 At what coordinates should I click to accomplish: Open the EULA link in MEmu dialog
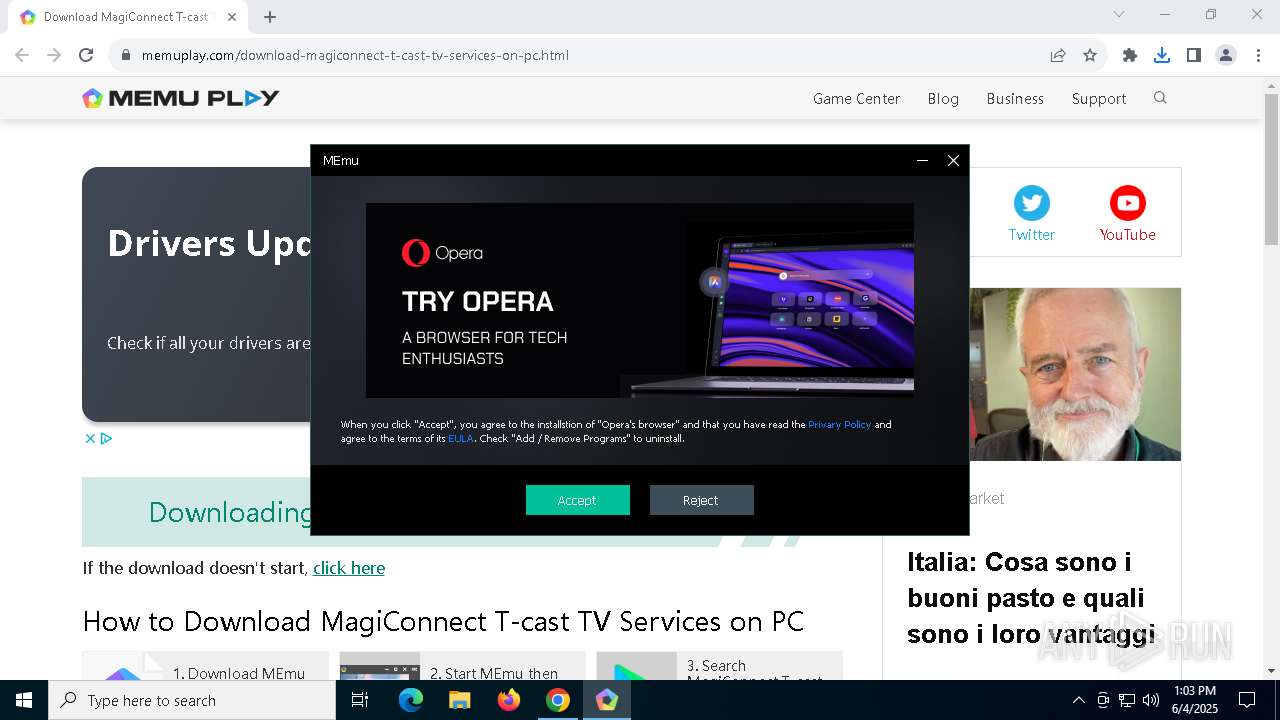(x=460, y=438)
